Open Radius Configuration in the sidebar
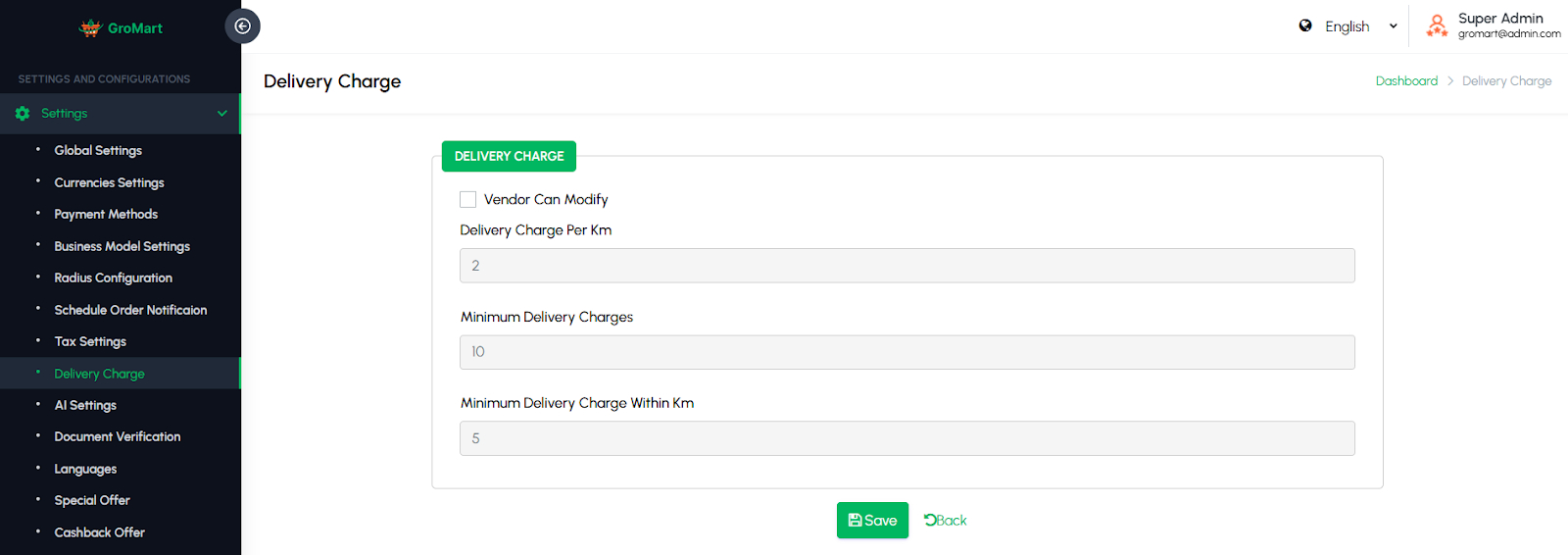The width and height of the screenshot is (1568, 555). [x=113, y=277]
